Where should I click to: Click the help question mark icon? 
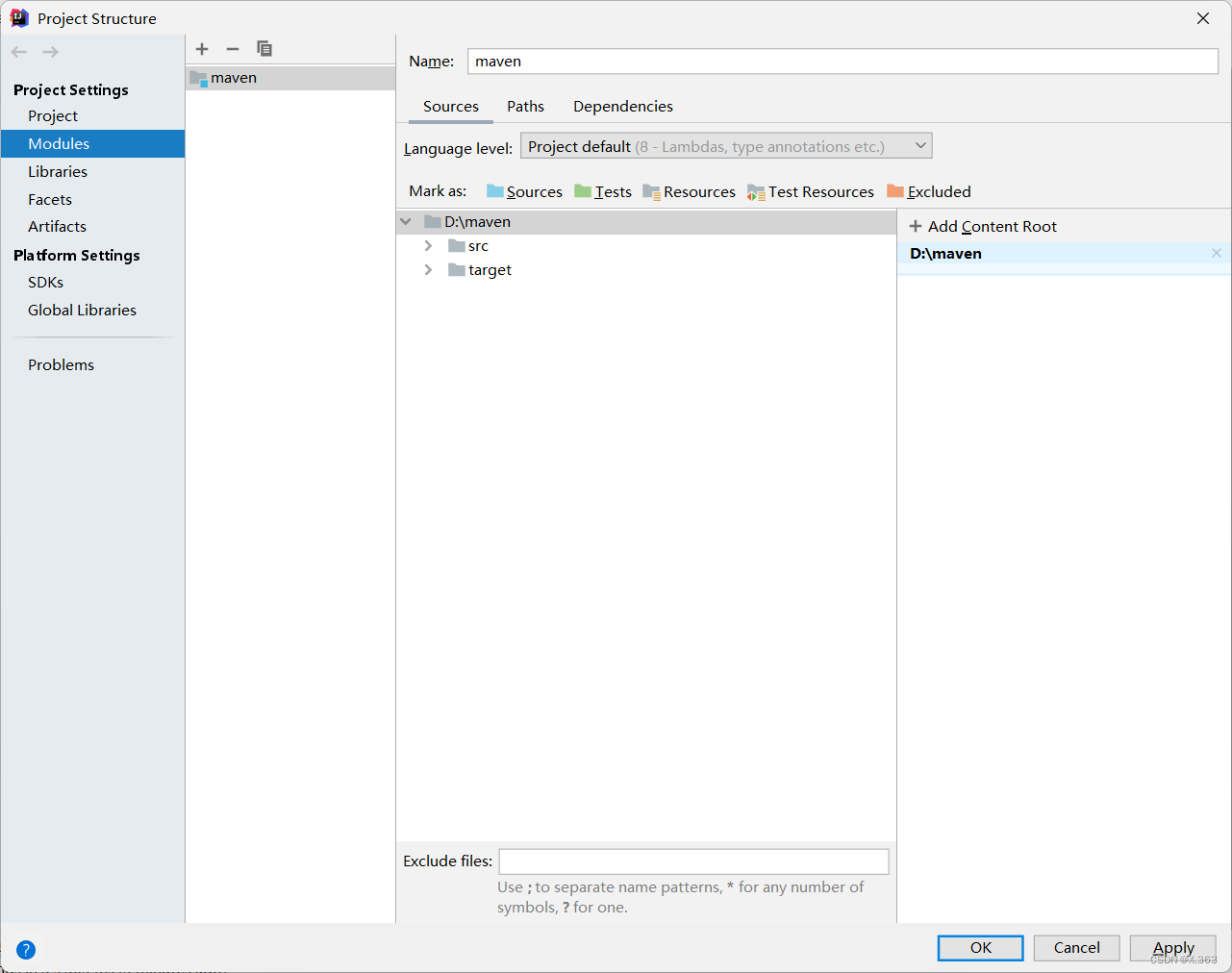(x=26, y=950)
